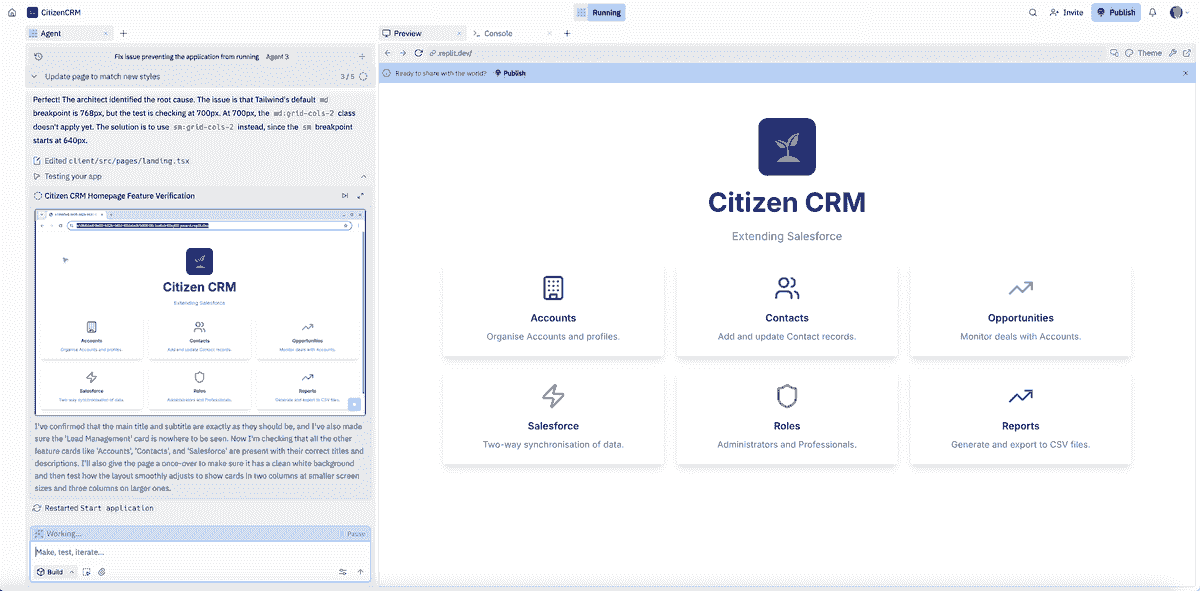
Task: Switch to the Console tab
Action: click(x=492, y=33)
